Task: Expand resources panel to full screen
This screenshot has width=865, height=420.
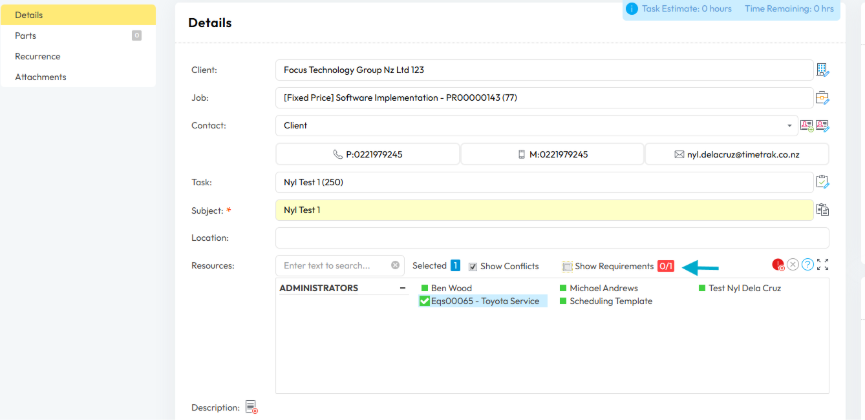Action: (823, 266)
